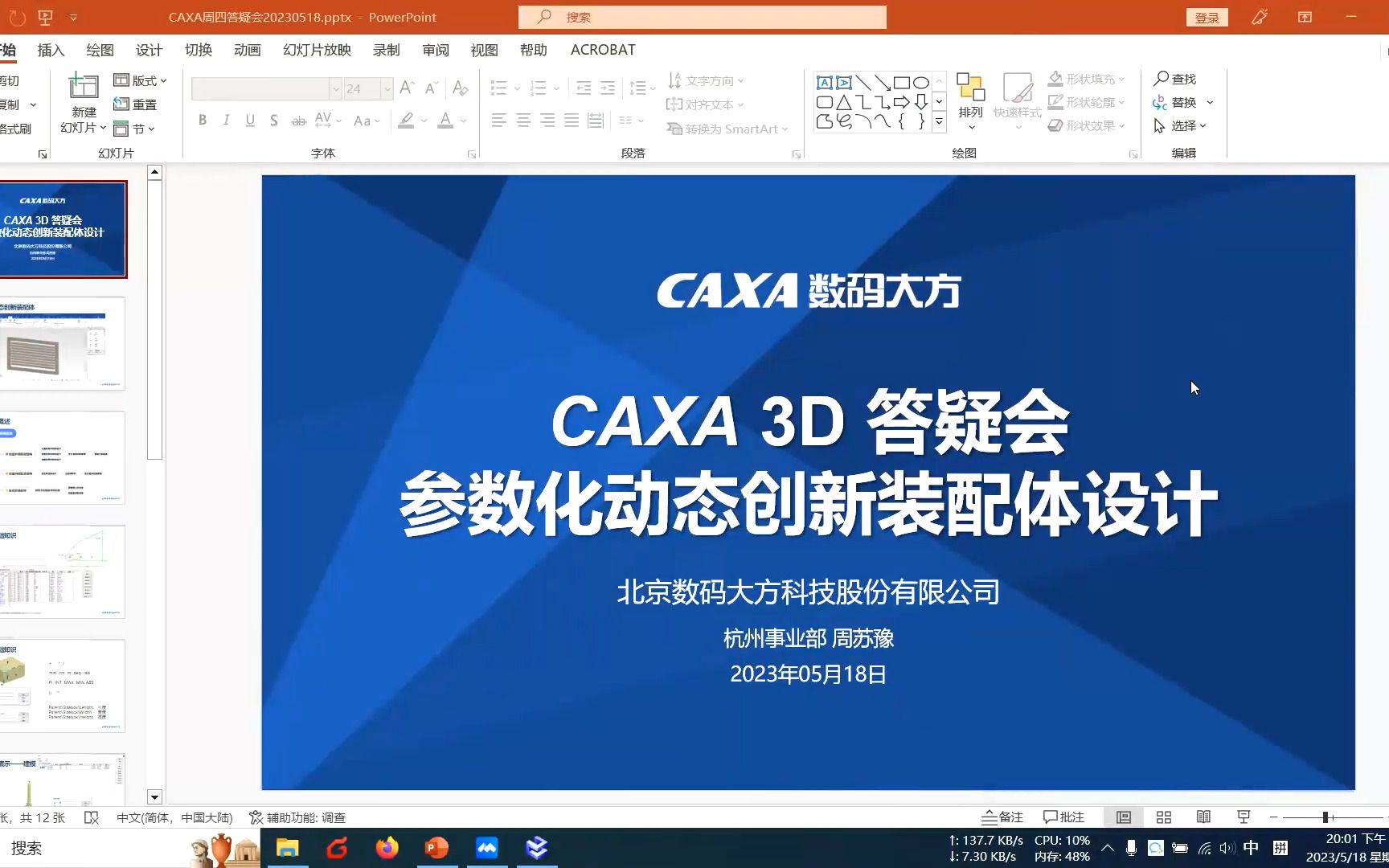The height and width of the screenshot is (868, 1389).
Task: Align text left in paragraph group
Action: click(x=499, y=121)
